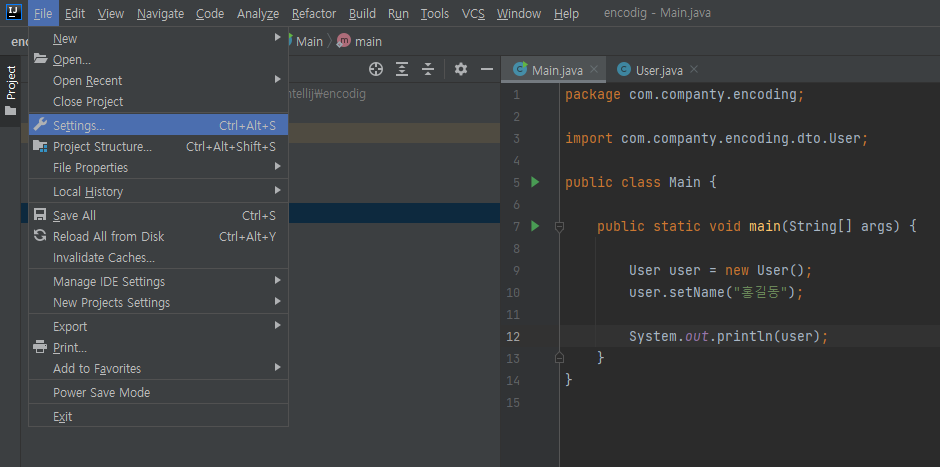Expand the Add to Favorites submenu
Screen dimensions: 940x468
point(278,367)
